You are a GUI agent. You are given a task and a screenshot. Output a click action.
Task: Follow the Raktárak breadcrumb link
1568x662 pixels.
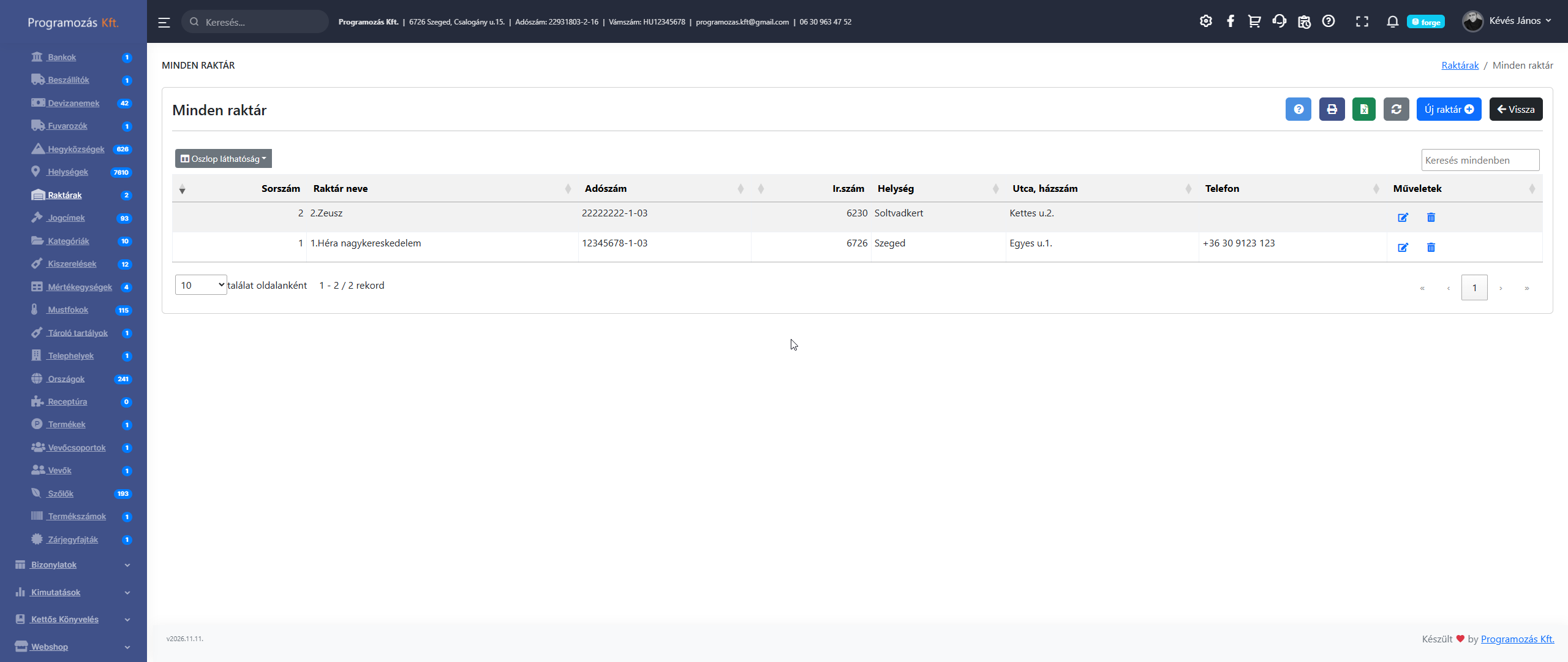pos(1460,66)
